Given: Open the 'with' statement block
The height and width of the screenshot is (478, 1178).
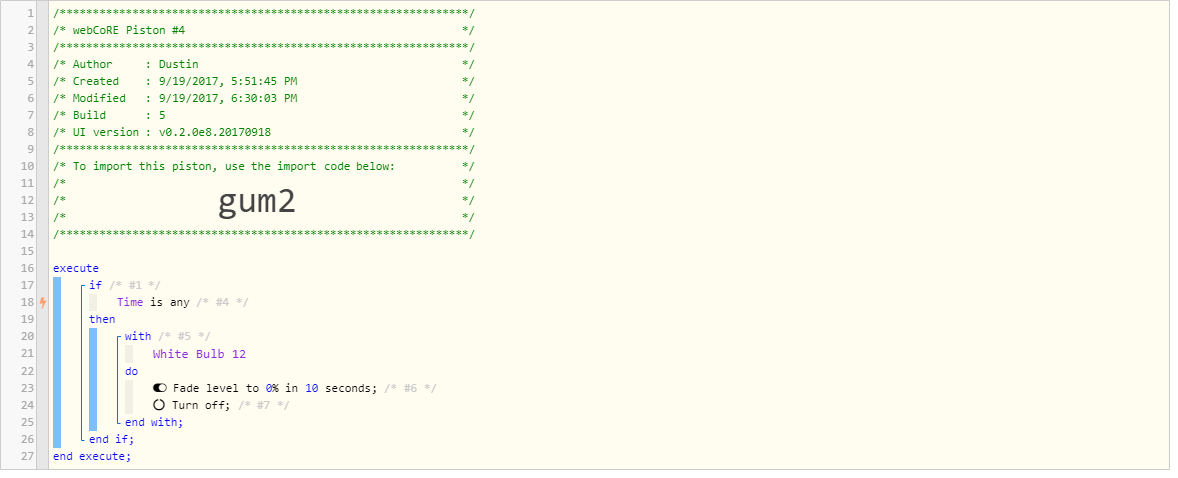Looking at the screenshot, I should coord(138,336).
